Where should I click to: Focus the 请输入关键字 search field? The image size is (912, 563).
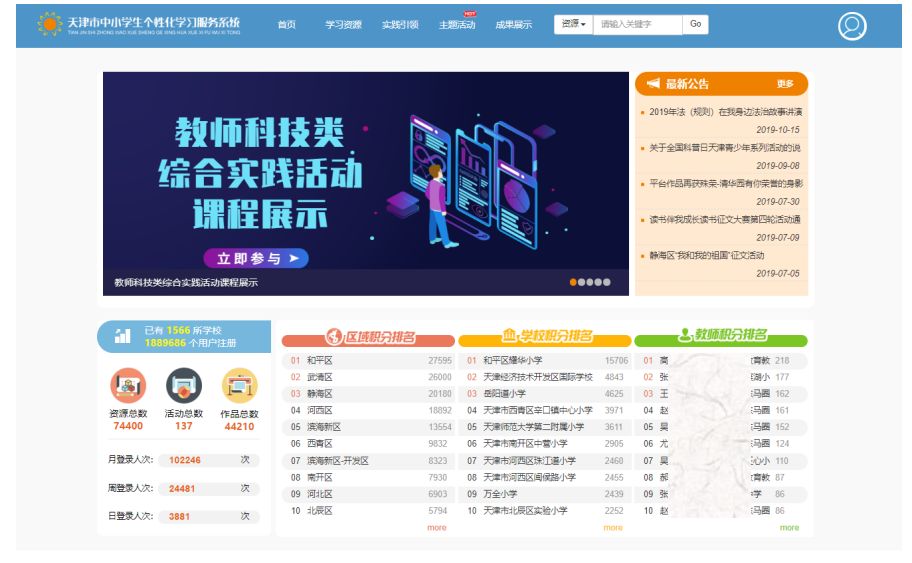[x=638, y=24]
